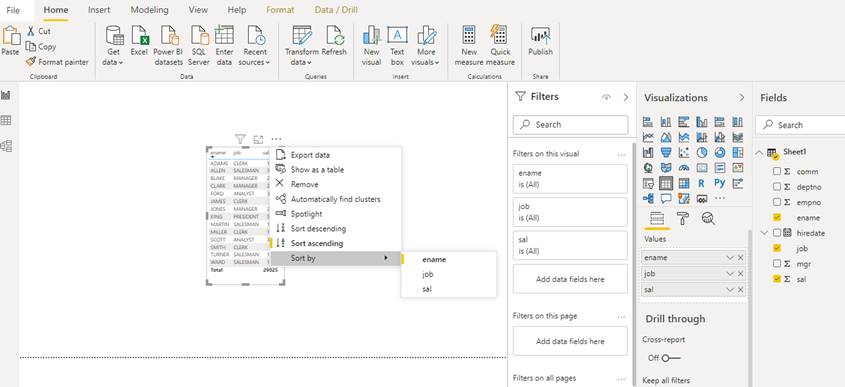Open the ename value field dropdown arrow
The width and height of the screenshot is (845, 387).
(730, 258)
